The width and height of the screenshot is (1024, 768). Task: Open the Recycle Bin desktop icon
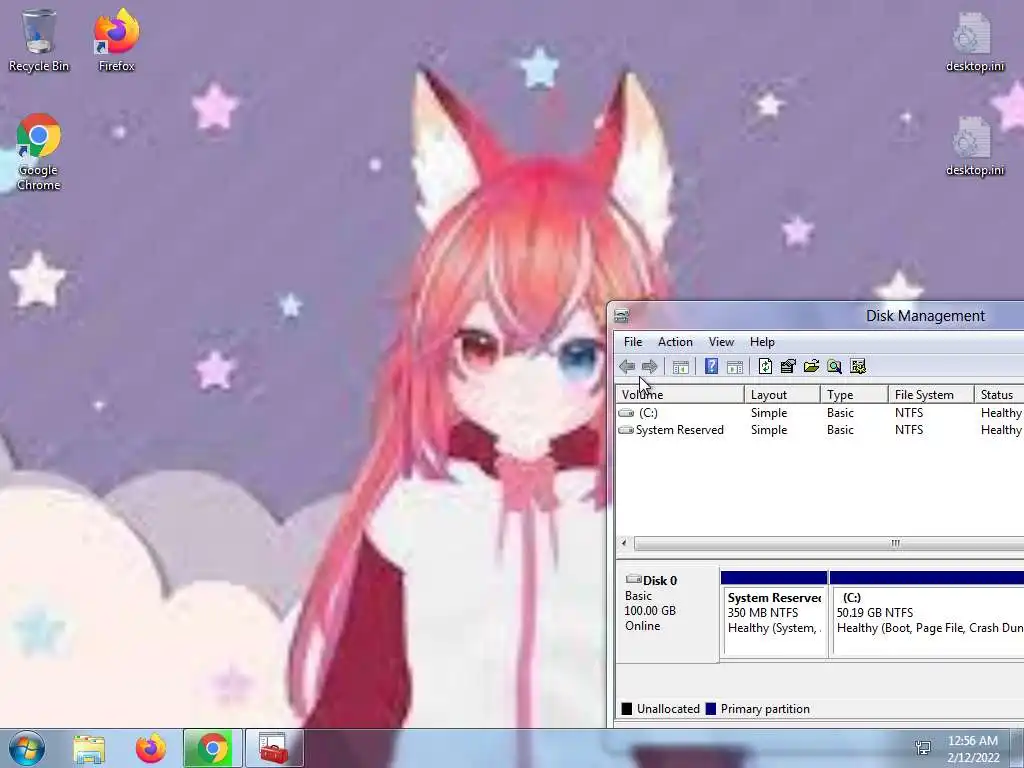pos(39,40)
